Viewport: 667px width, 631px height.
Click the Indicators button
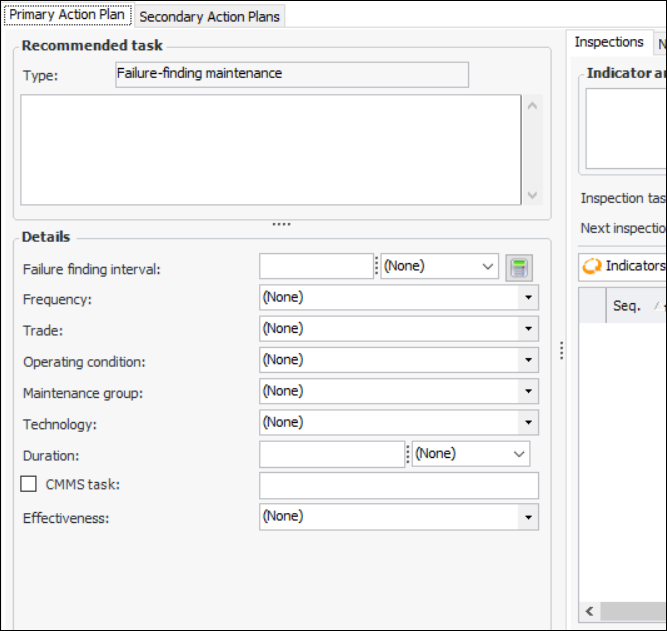point(623,266)
